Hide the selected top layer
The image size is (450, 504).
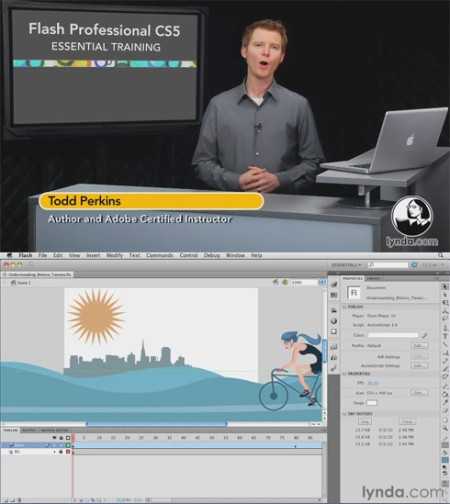click(54, 445)
